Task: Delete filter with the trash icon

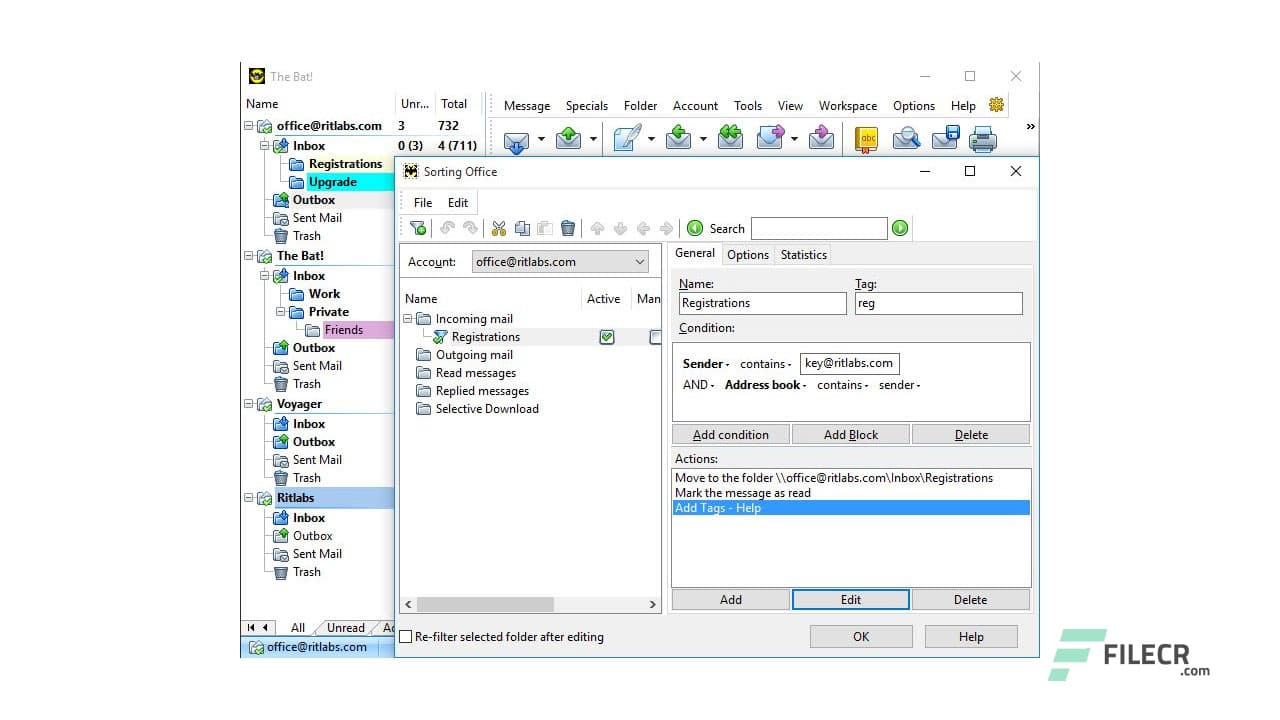Action: tap(568, 227)
